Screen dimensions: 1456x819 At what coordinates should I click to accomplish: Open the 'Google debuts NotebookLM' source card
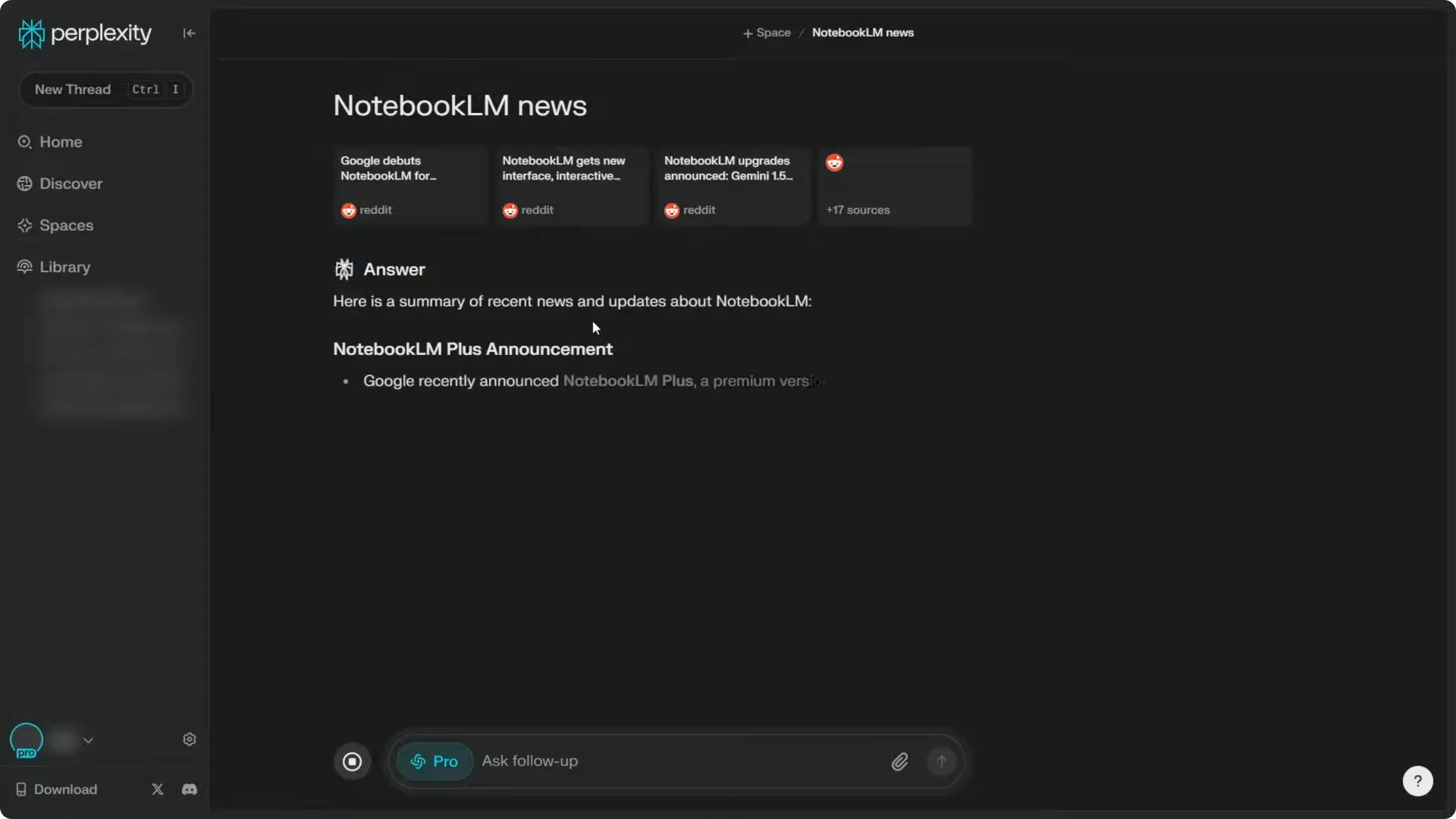(x=410, y=186)
